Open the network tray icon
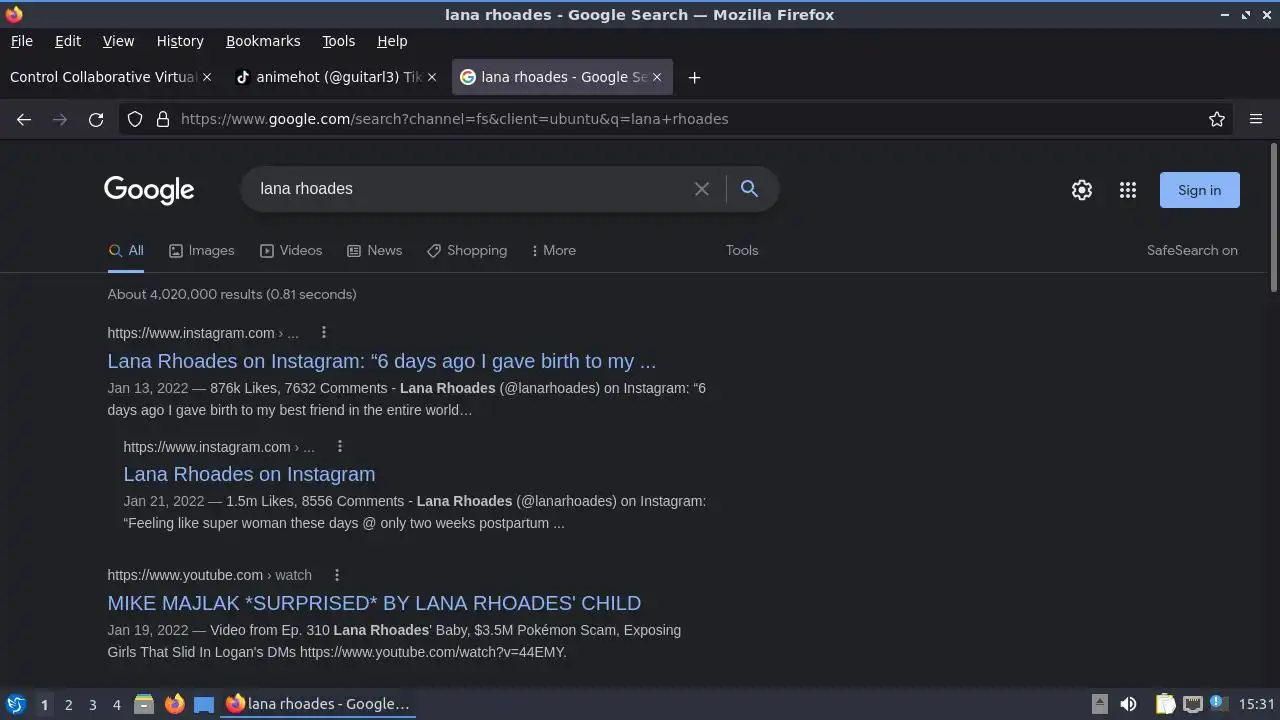1280x720 pixels. click(1192, 704)
